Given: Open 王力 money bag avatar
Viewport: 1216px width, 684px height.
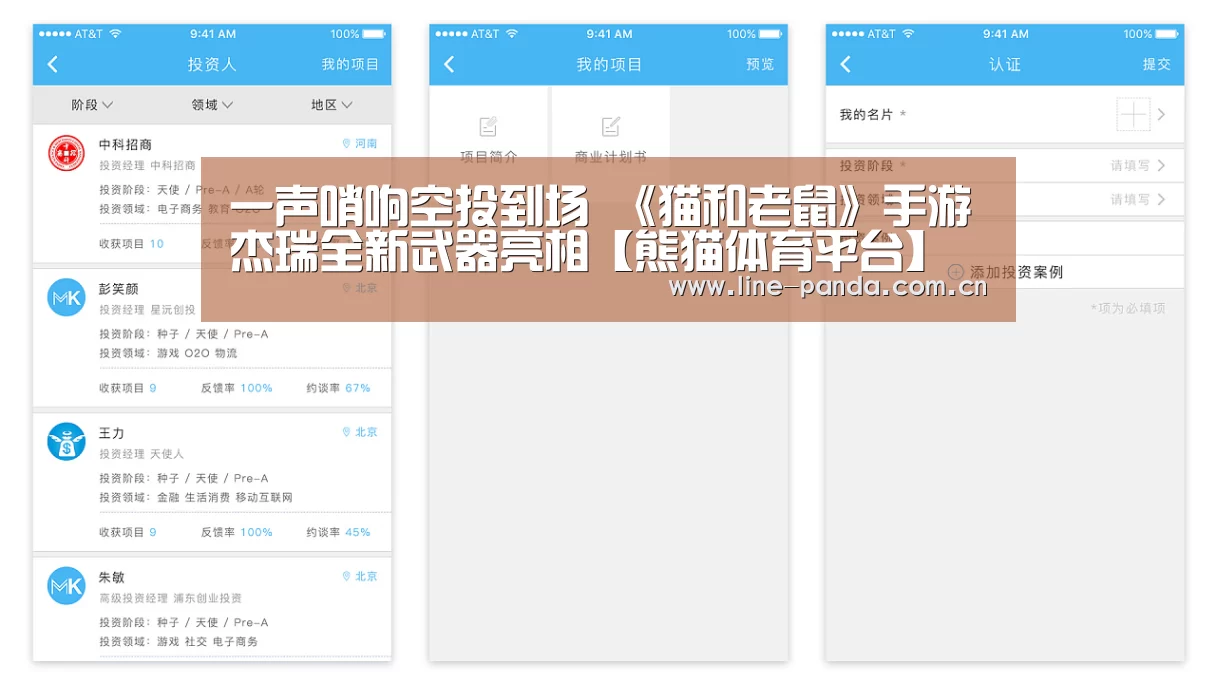Looking at the screenshot, I should pos(67,441).
